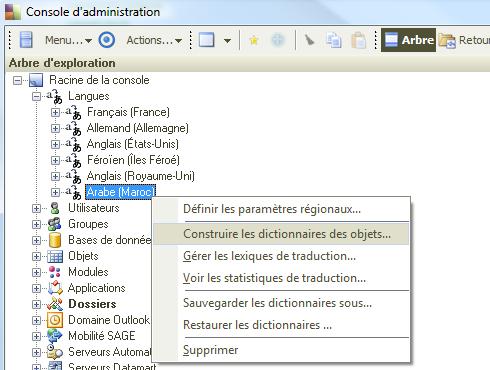Select the highlighted Arabe (Maroc) item

(x=121, y=192)
